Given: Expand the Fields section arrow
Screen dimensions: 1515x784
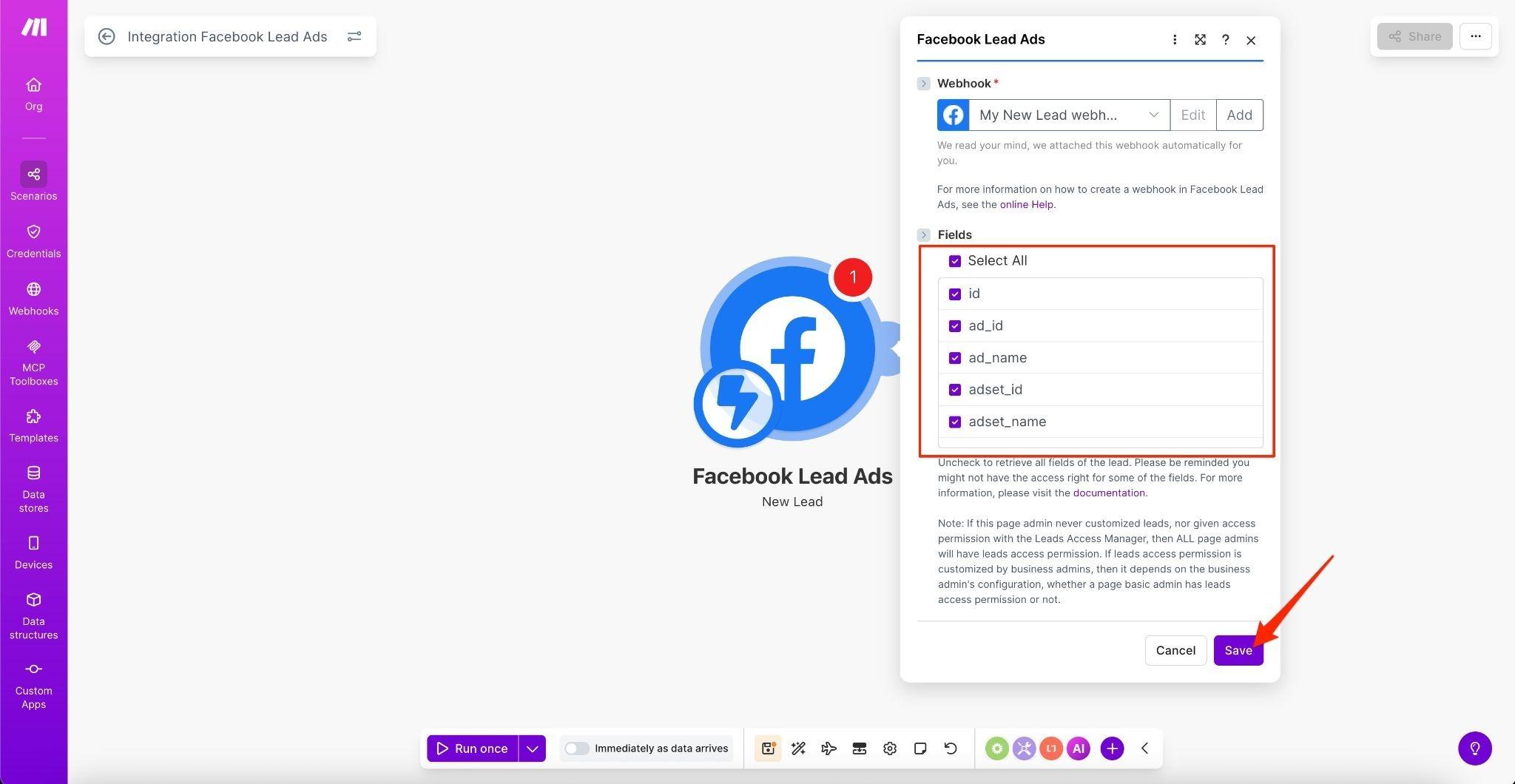Looking at the screenshot, I should 923,235.
